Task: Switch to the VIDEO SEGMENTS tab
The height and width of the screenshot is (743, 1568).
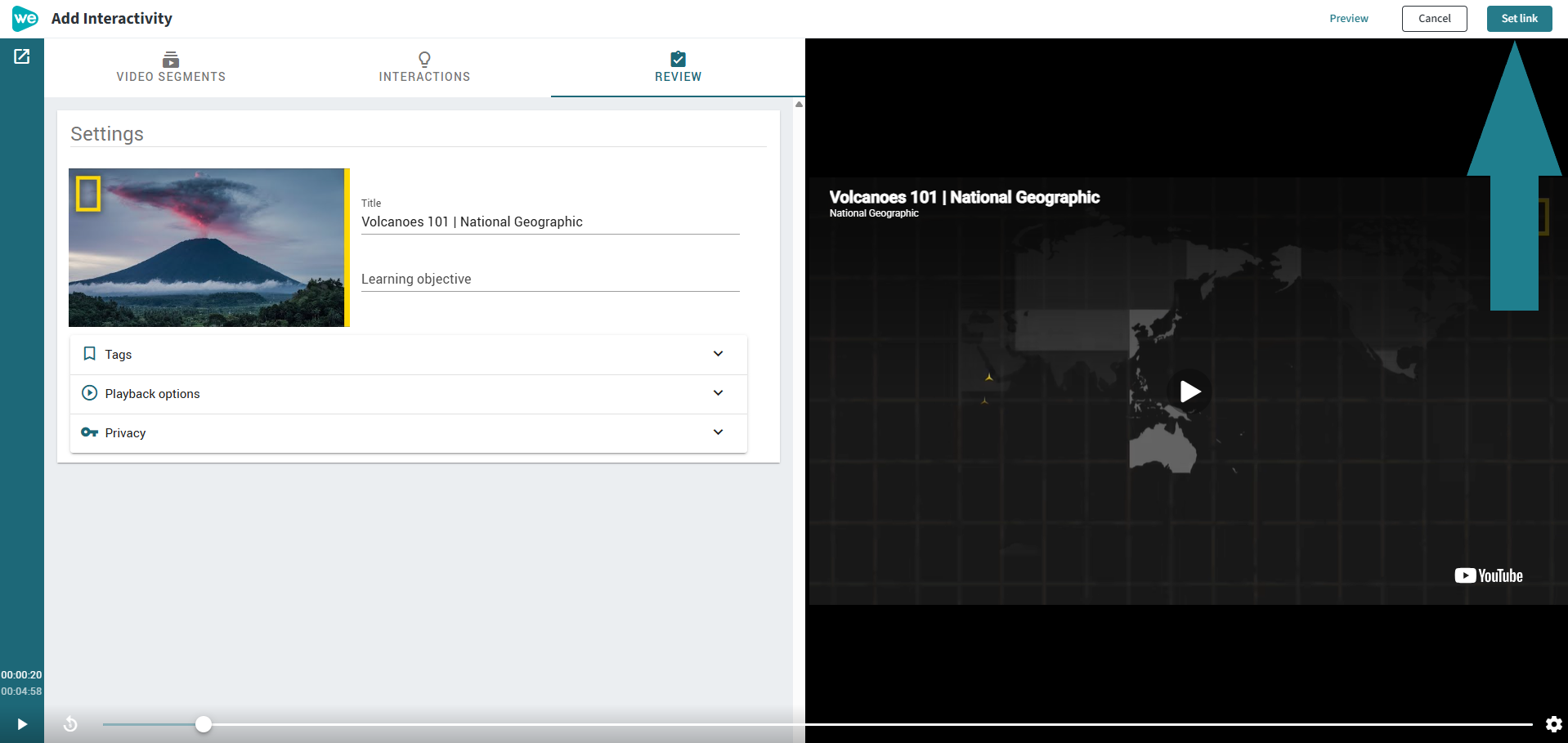Action: 171,67
